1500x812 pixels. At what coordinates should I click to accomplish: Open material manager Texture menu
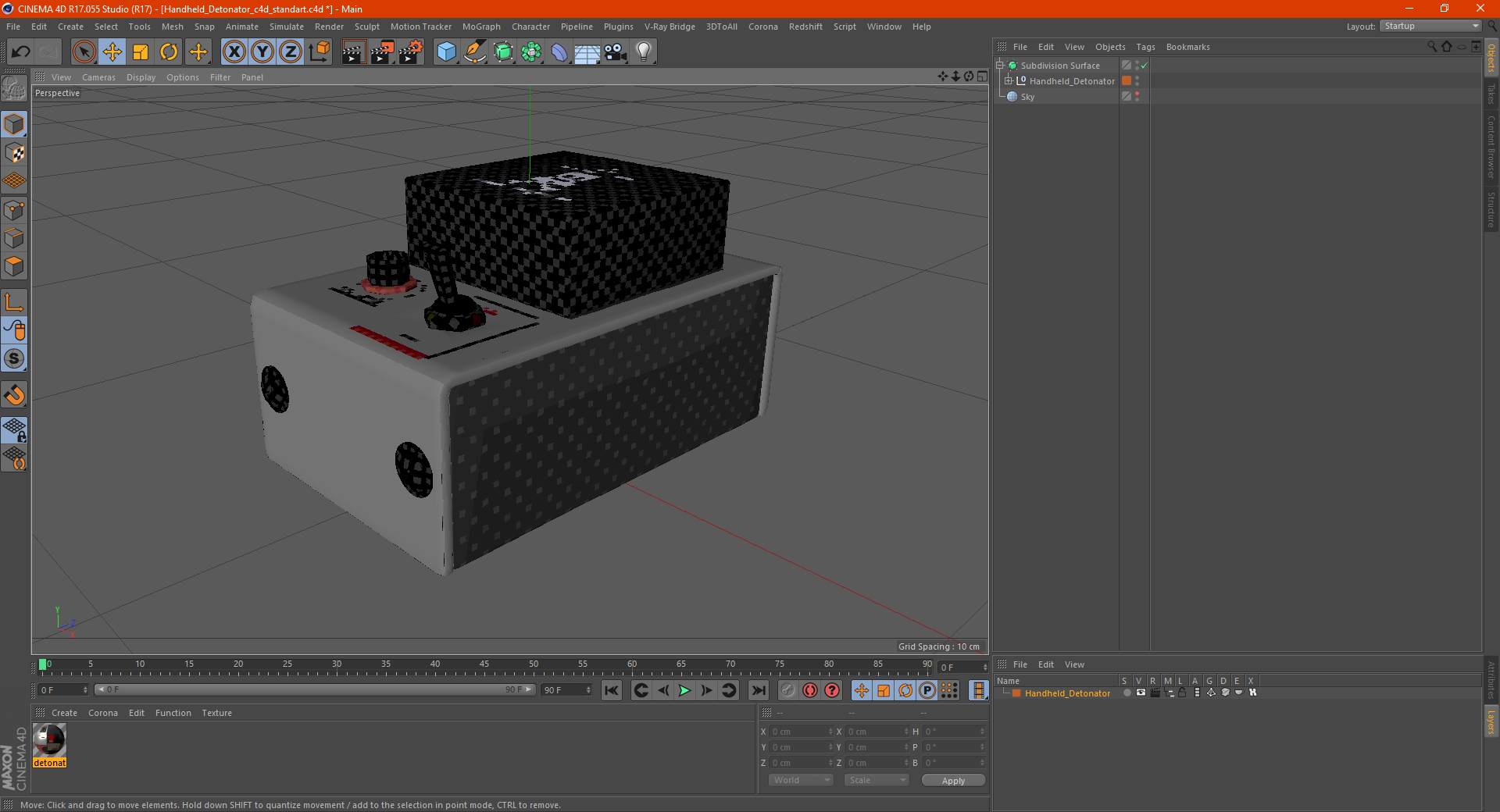coord(216,713)
